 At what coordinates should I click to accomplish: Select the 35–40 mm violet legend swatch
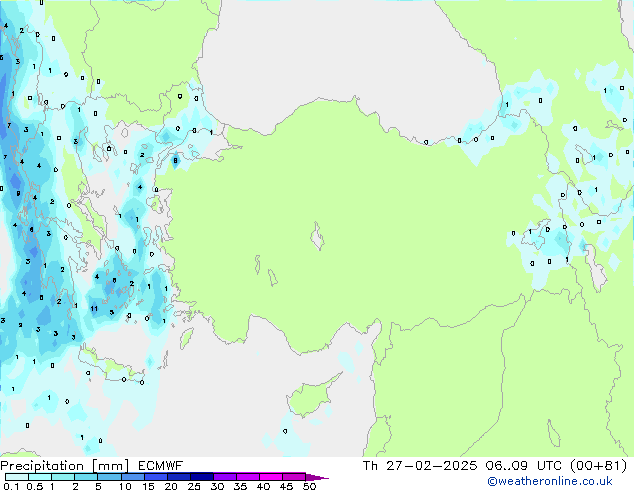pyautogui.click(x=248, y=477)
